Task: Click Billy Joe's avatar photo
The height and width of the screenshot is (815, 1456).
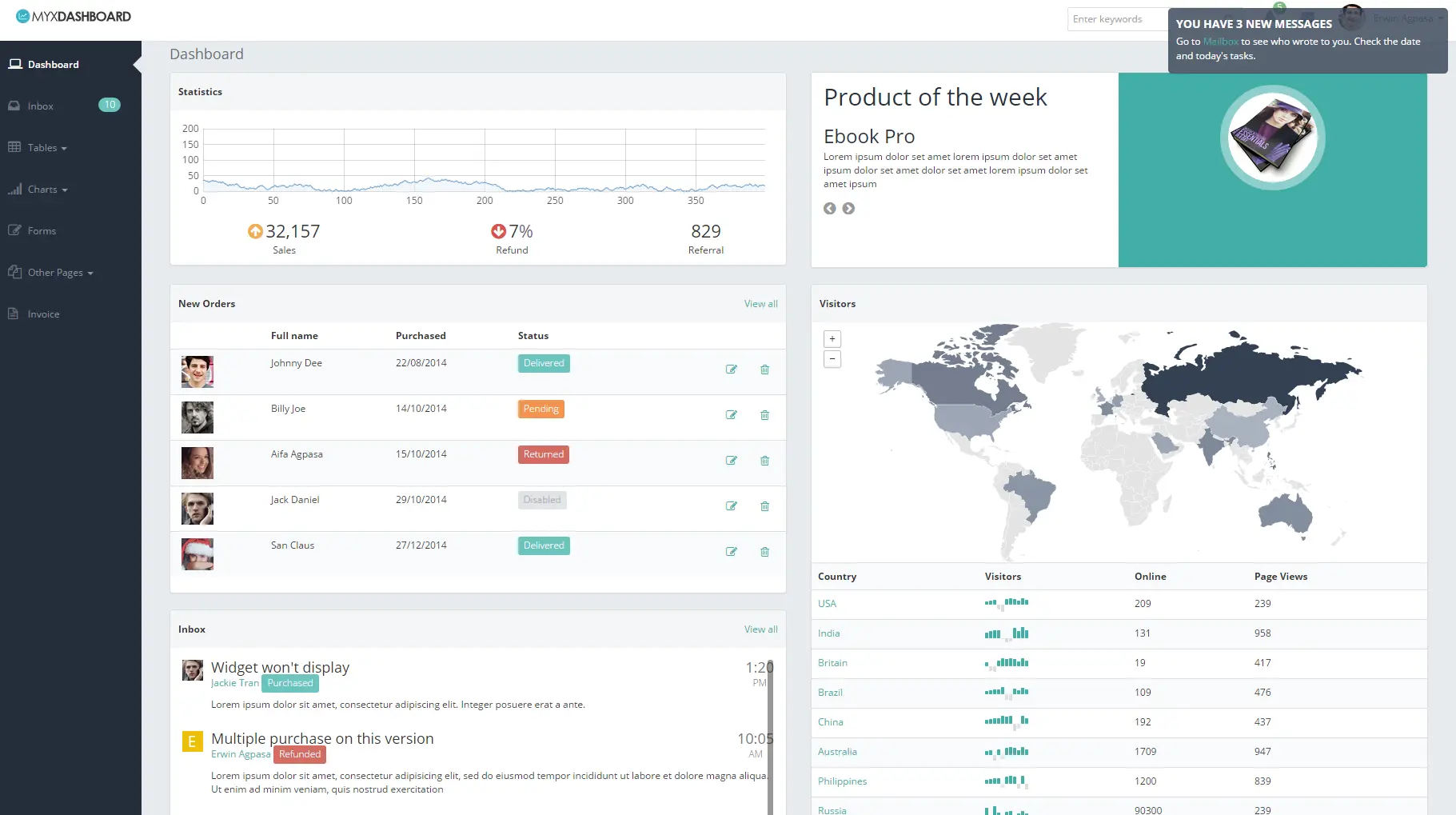Action: click(197, 417)
